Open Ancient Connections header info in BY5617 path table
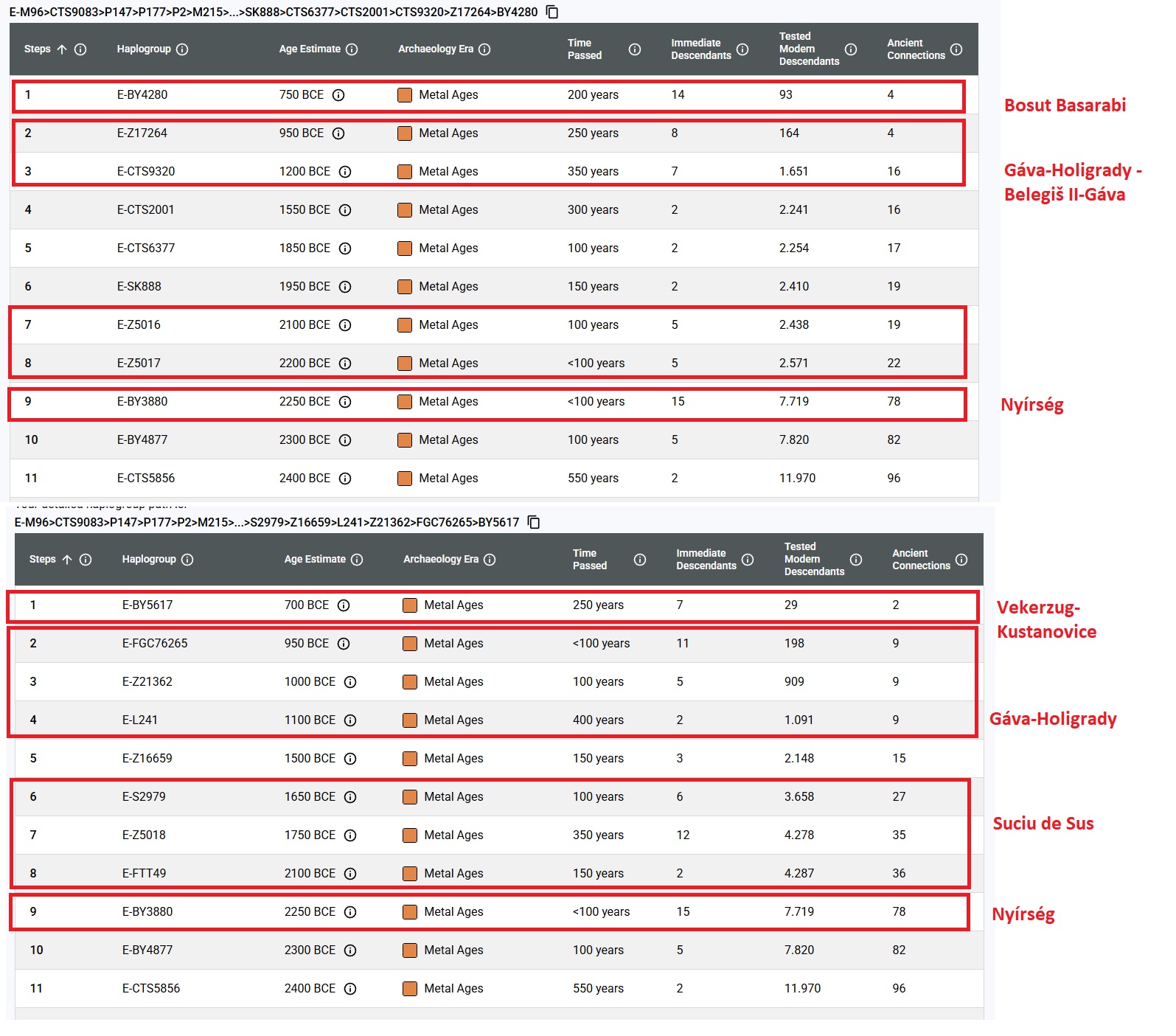 pyautogui.click(x=961, y=560)
